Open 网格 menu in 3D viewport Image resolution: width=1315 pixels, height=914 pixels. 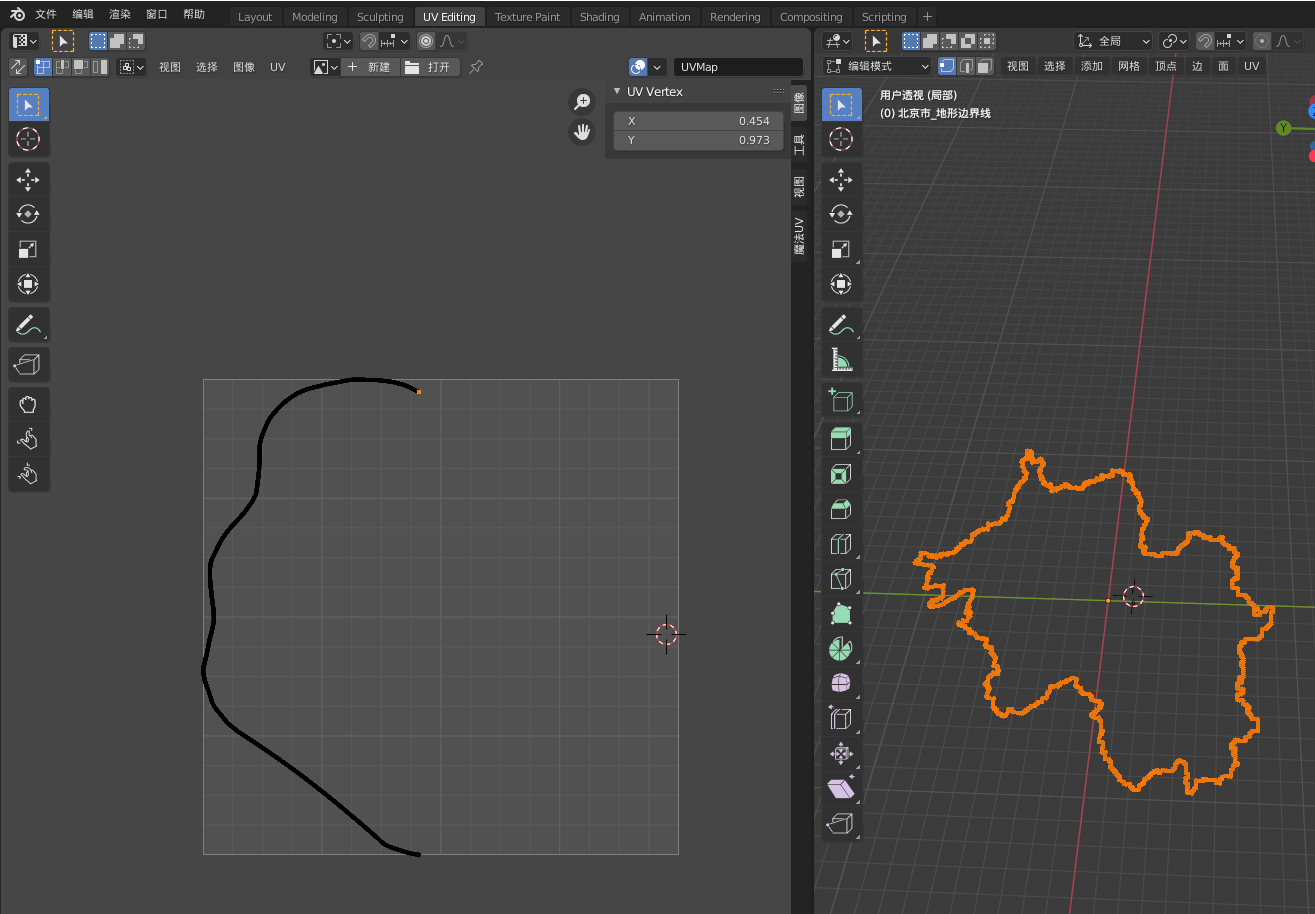tap(1129, 66)
